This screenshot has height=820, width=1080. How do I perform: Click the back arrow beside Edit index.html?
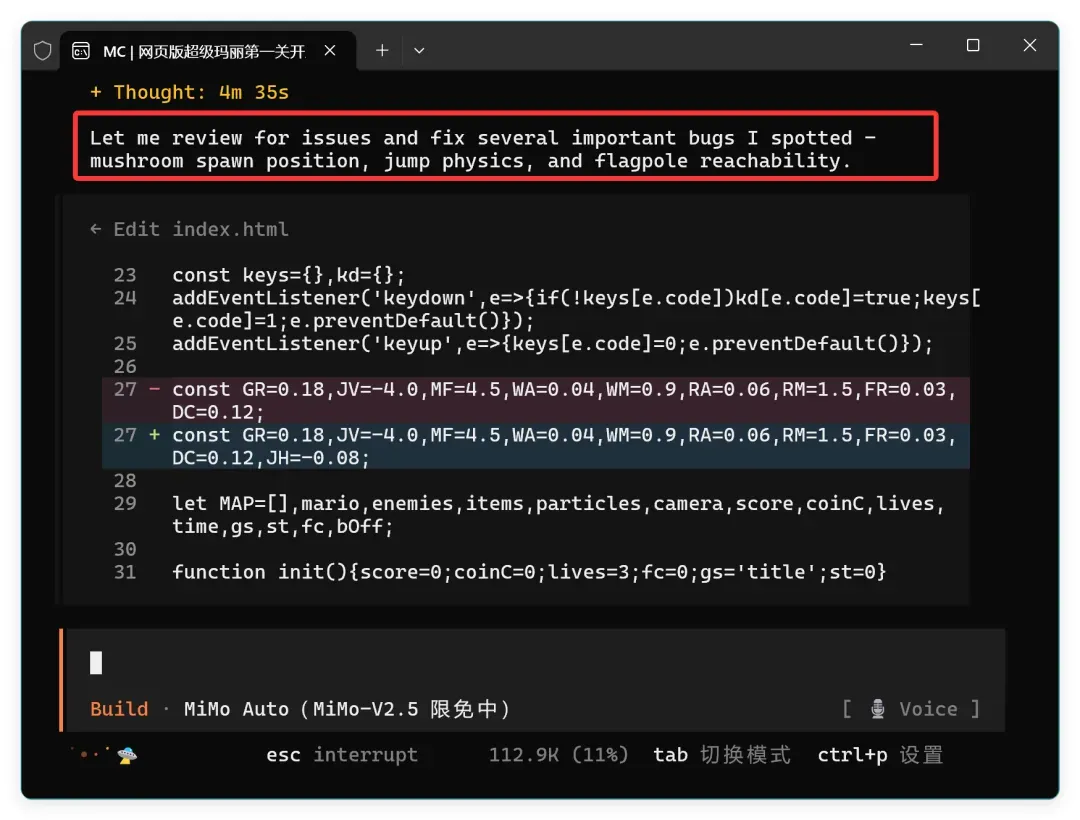pos(96,229)
